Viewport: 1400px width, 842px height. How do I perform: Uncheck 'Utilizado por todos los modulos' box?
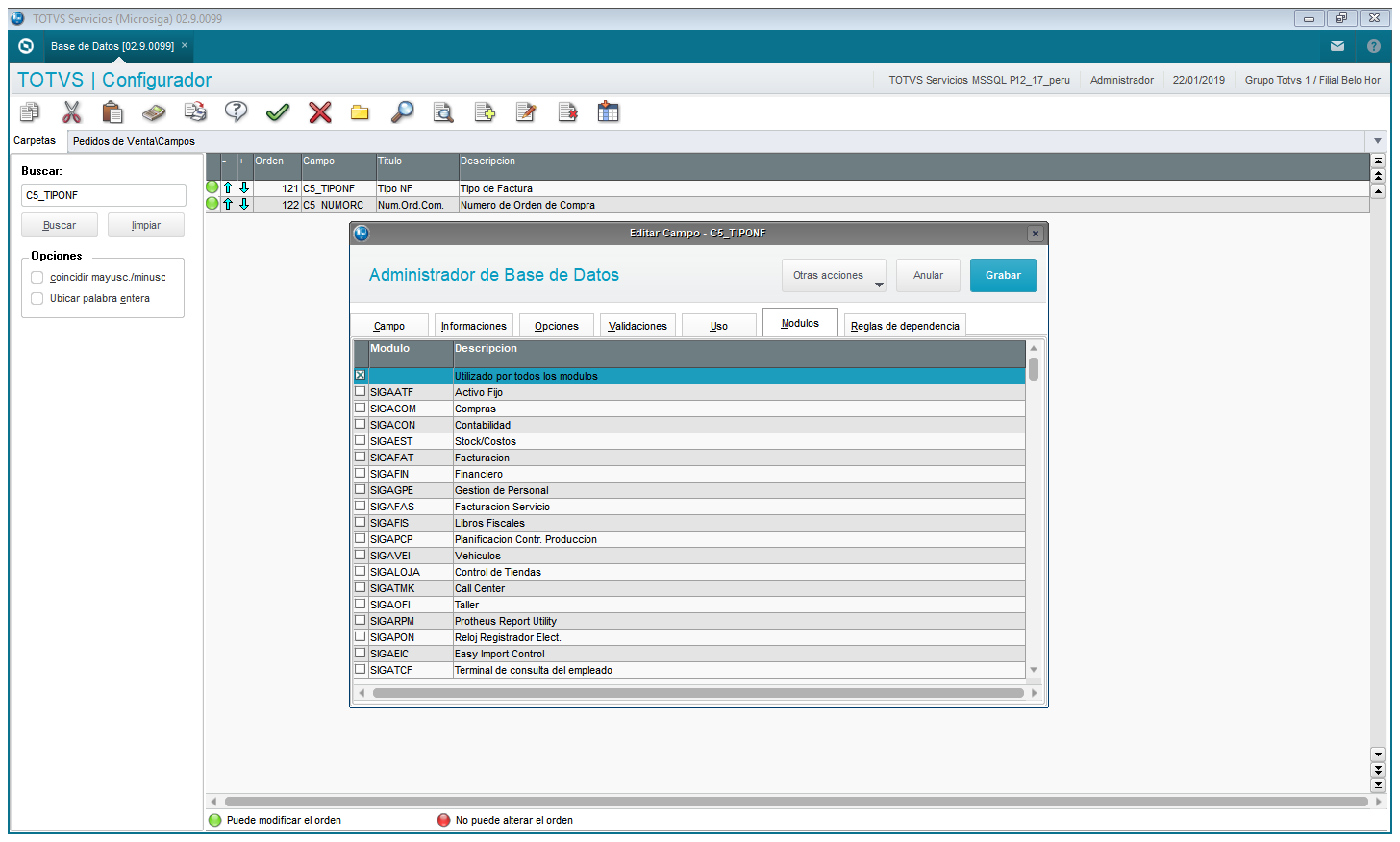click(x=361, y=376)
